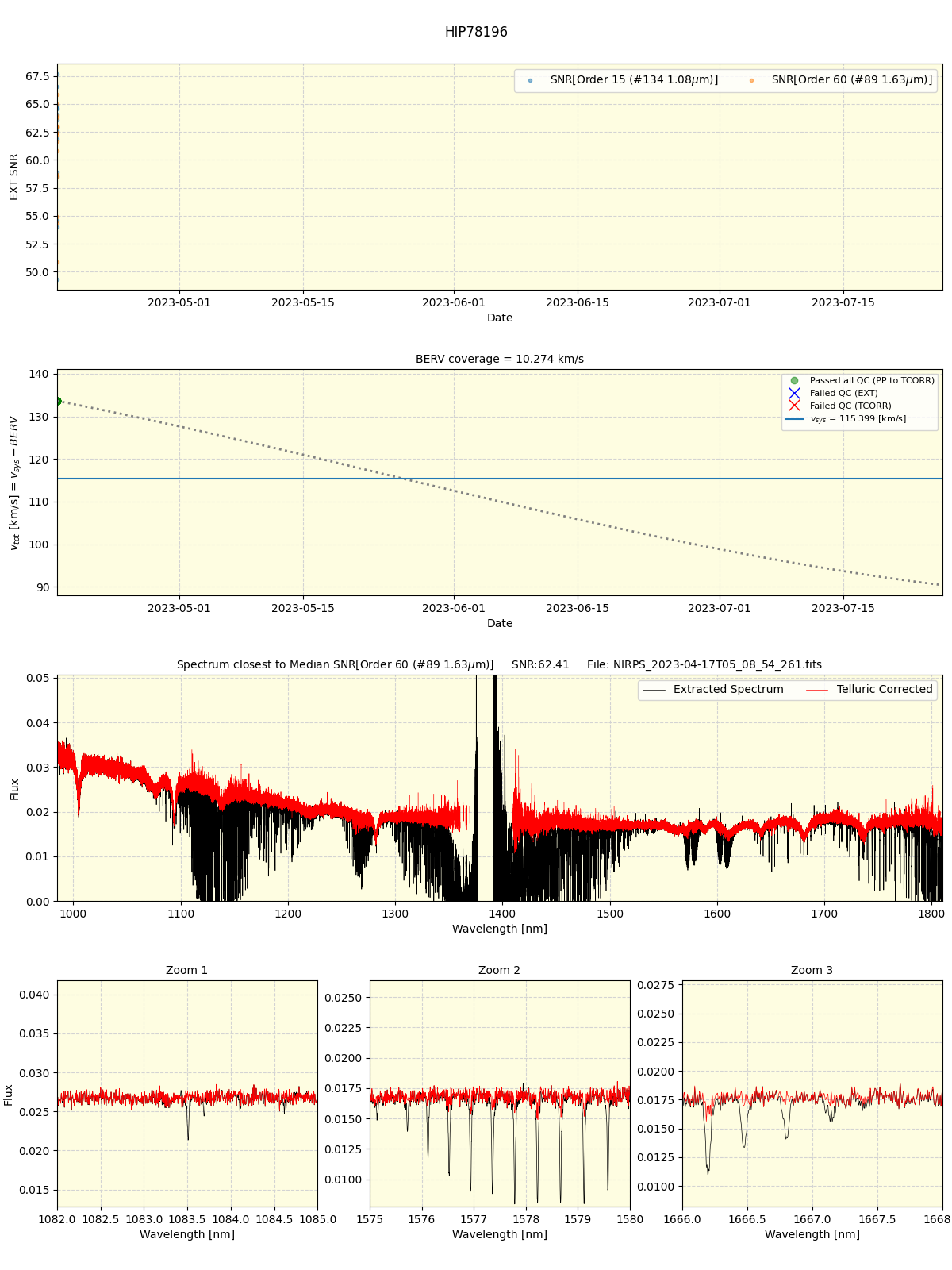Click the blue Order 15 legend marker
This screenshot has width=952, height=1270.
tap(530, 80)
